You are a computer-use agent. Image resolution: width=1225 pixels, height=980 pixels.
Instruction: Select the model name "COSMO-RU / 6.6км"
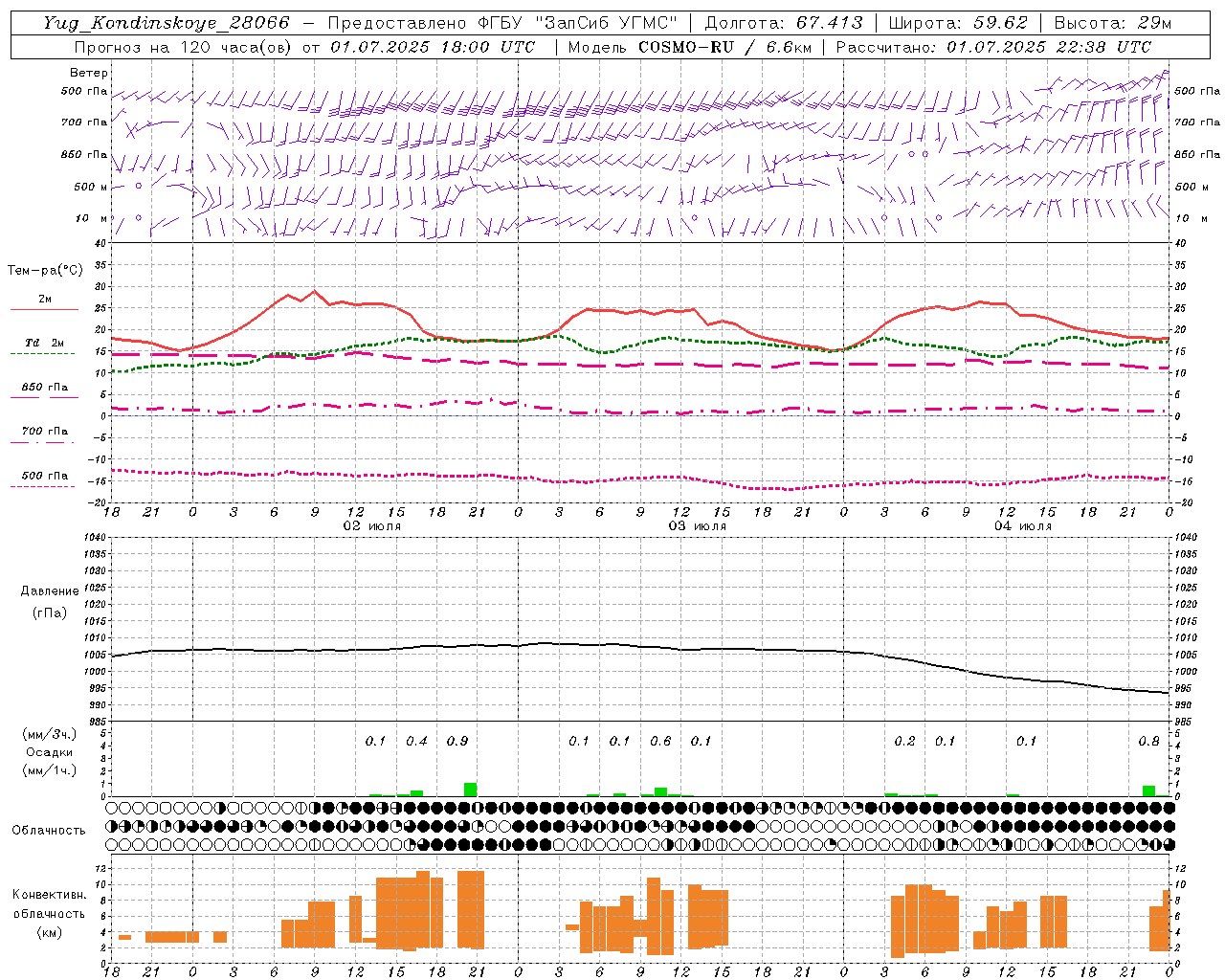coord(724,47)
